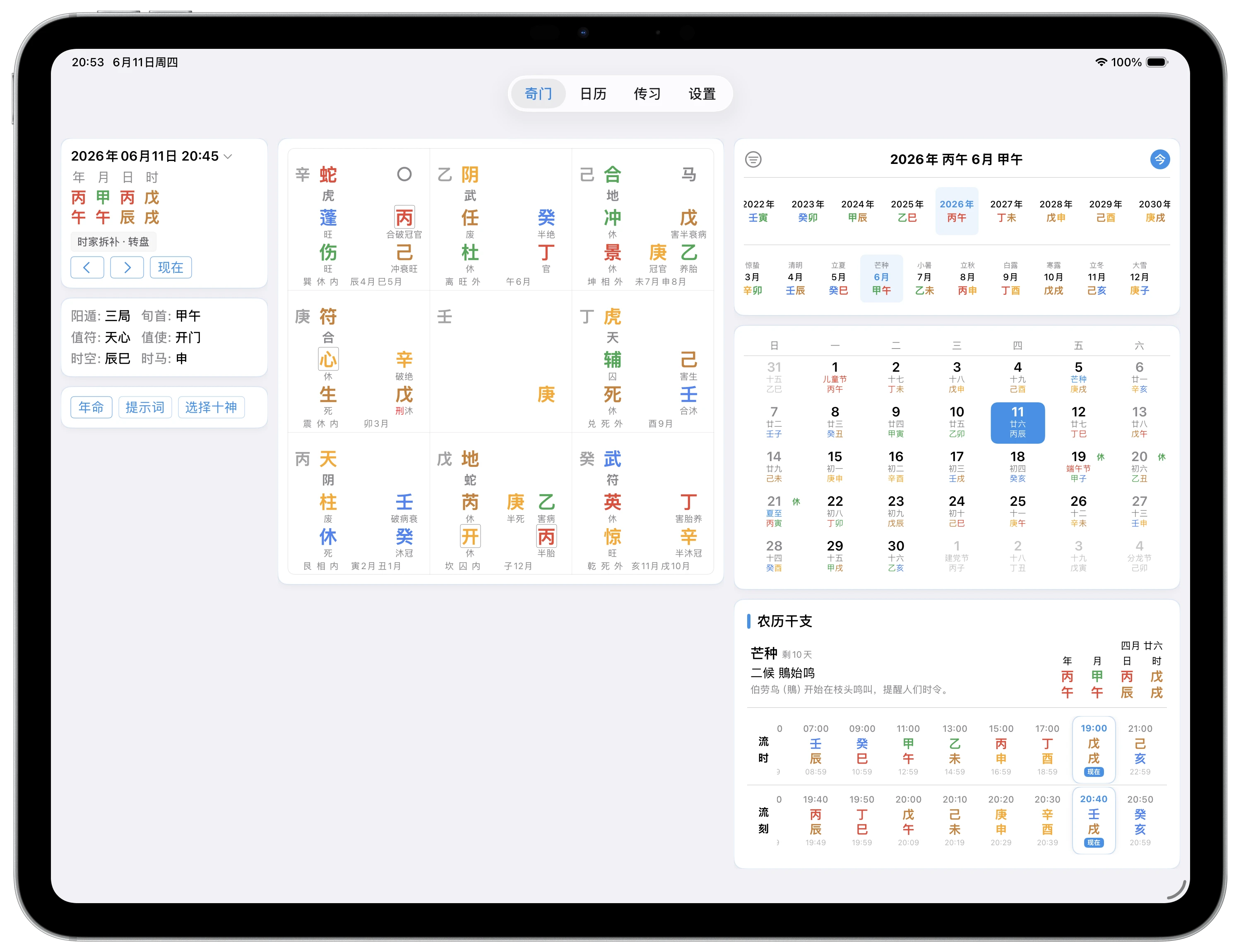The image size is (1241, 952).
Task: Select the 20:50 癸亥 quarter slot
Action: click(x=1140, y=820)
